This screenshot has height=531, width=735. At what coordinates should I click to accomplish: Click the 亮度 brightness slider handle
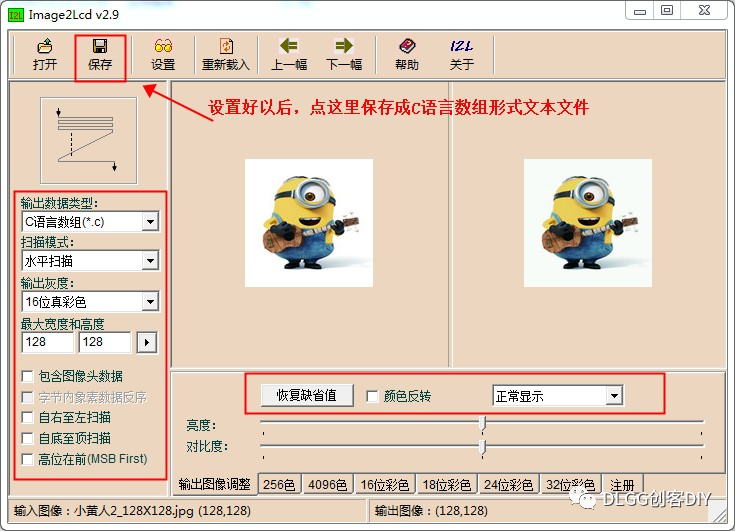click(482, 423)
